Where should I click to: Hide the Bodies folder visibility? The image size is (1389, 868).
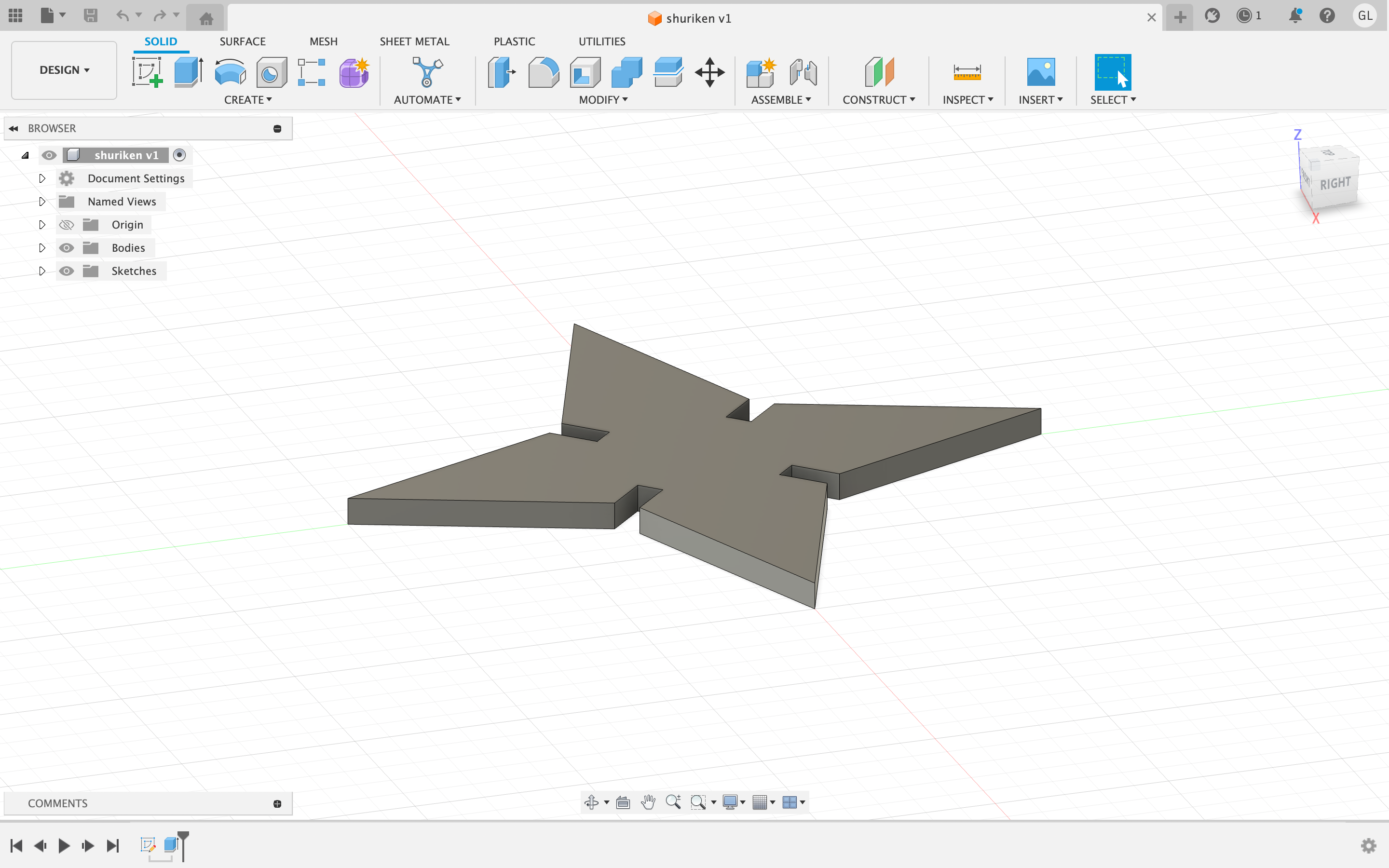click(x=67, y=248)
